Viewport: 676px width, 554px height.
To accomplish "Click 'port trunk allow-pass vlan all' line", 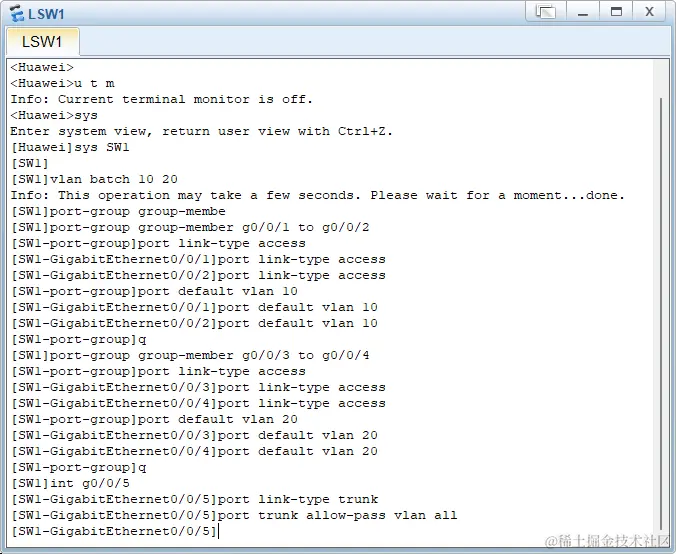I will [234, 515].
